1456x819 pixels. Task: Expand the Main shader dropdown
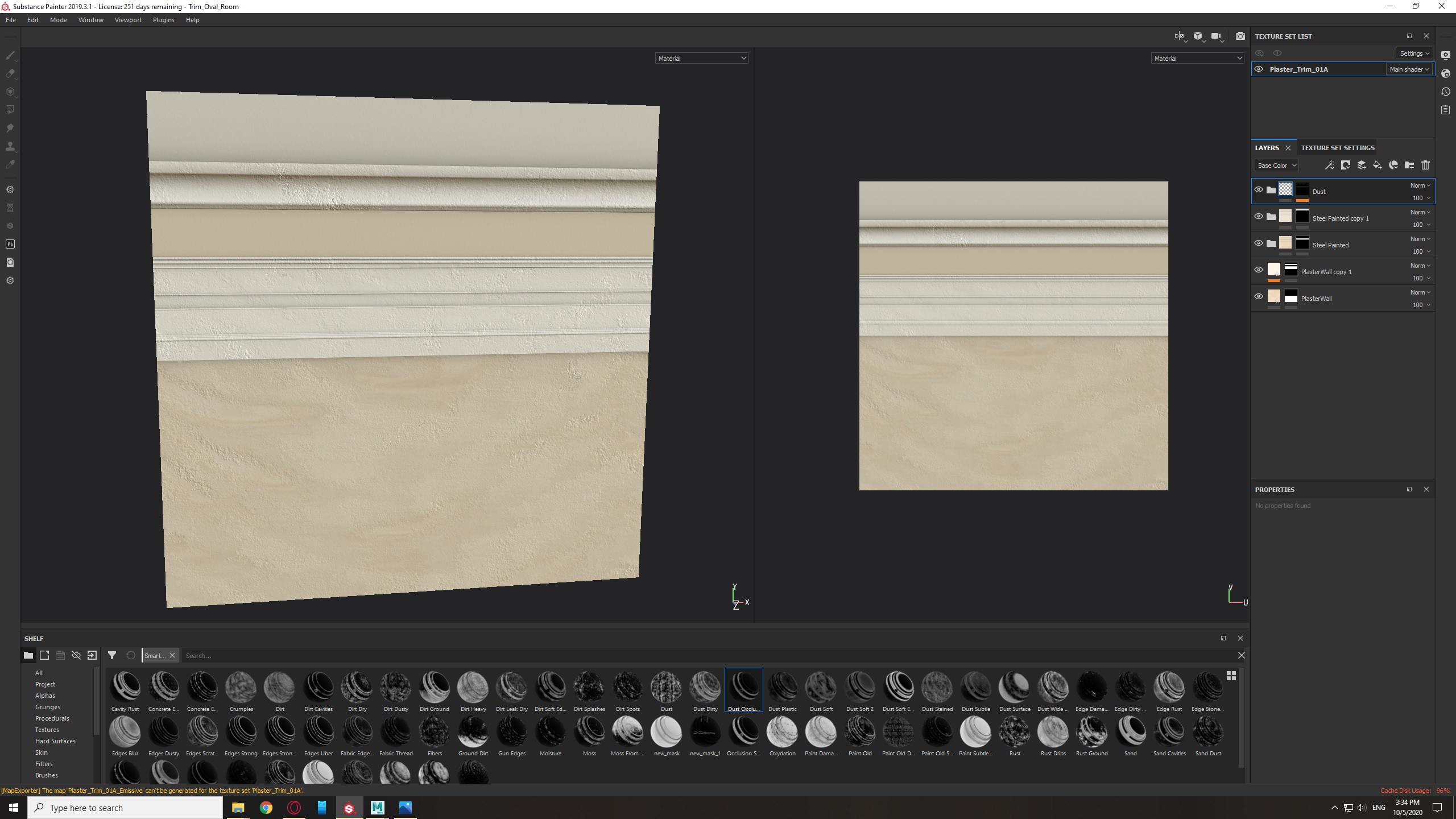(1409, 69)
